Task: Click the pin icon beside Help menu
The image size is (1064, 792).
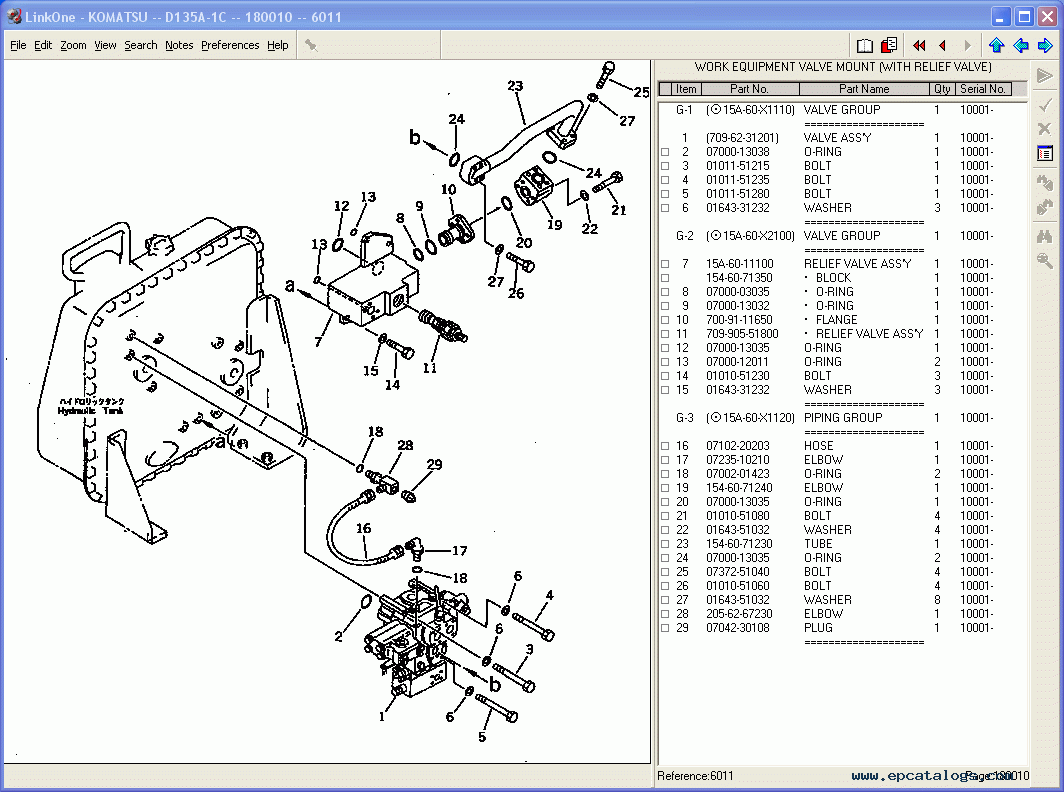Action: (311, 45)
